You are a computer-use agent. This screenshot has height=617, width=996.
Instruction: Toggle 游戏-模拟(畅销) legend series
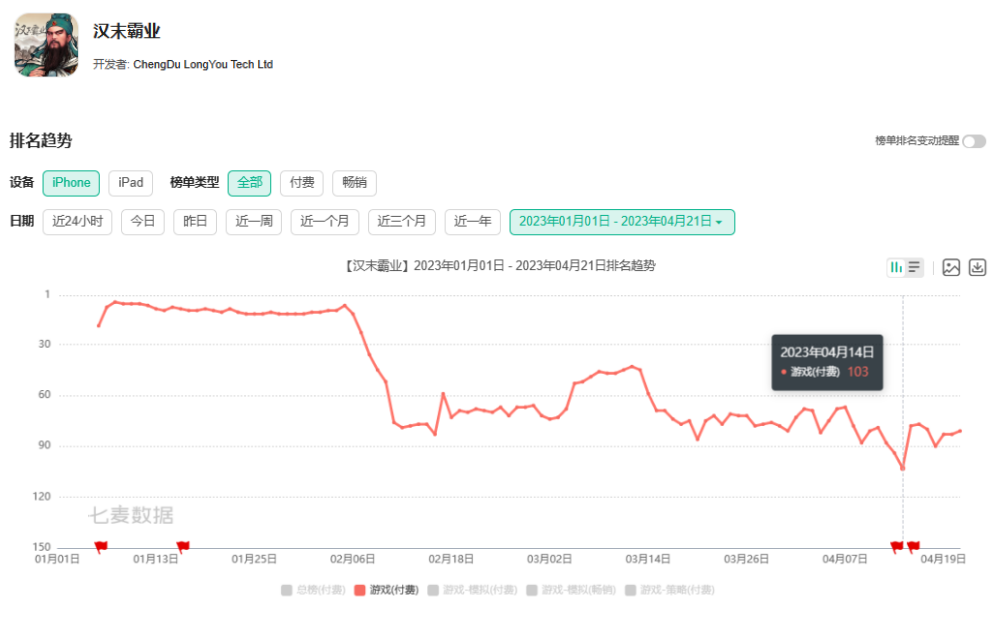(571, 590)
